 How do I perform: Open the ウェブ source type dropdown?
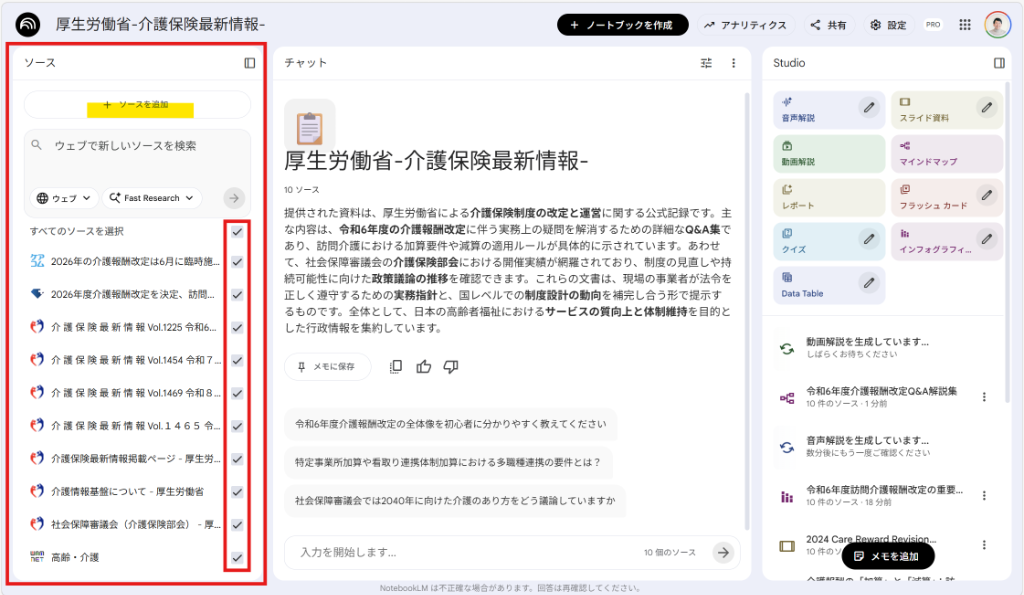coord(63,198)
